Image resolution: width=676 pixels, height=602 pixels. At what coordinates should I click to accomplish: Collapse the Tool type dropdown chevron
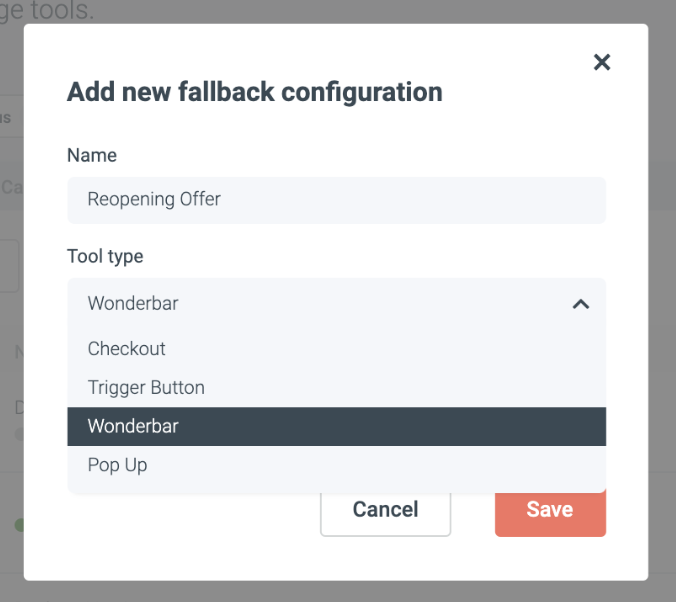tap(580, 304)
